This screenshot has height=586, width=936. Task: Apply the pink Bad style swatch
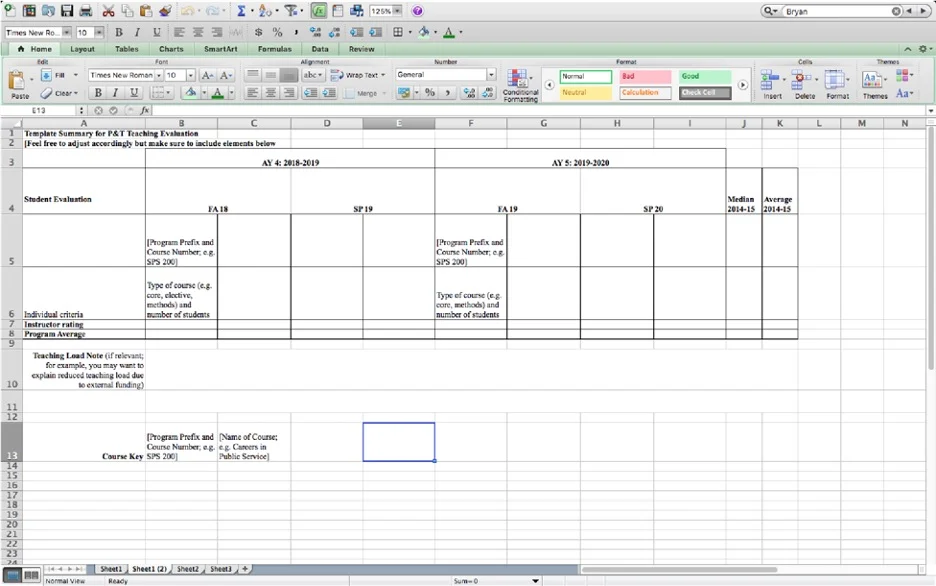645,76
